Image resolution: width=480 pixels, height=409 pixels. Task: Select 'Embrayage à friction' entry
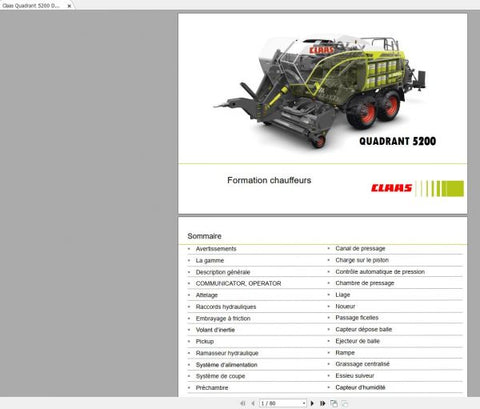pos(223,318)
